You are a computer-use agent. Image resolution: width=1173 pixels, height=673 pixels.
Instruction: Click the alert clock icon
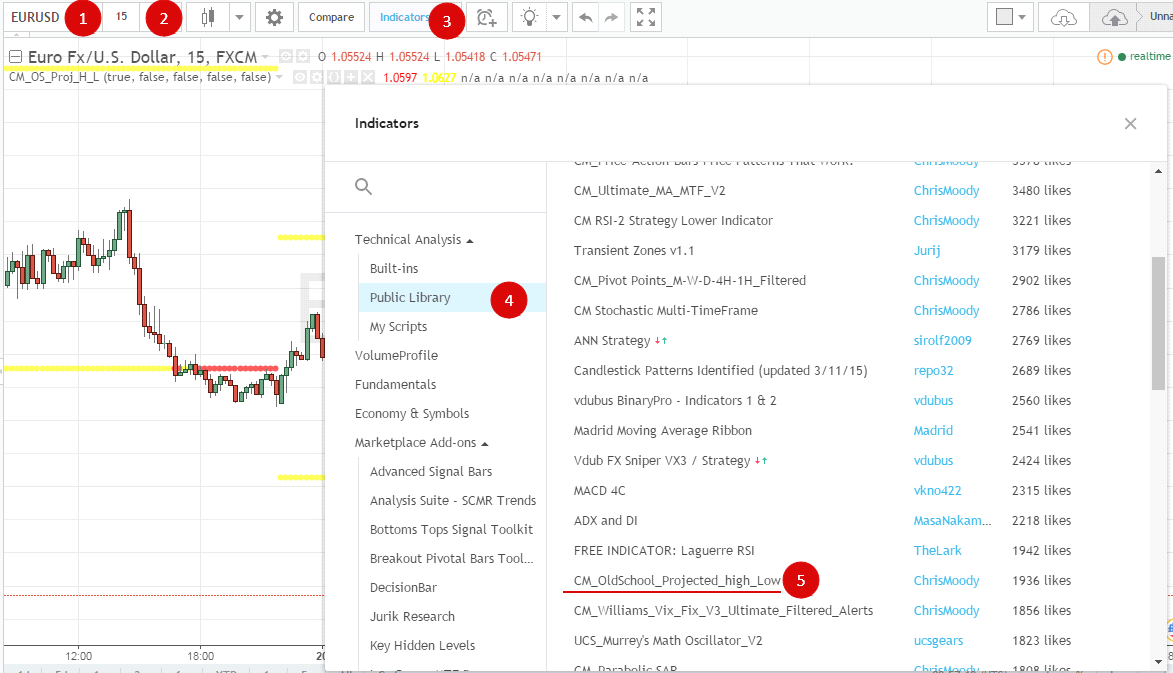tap(487, 17)
